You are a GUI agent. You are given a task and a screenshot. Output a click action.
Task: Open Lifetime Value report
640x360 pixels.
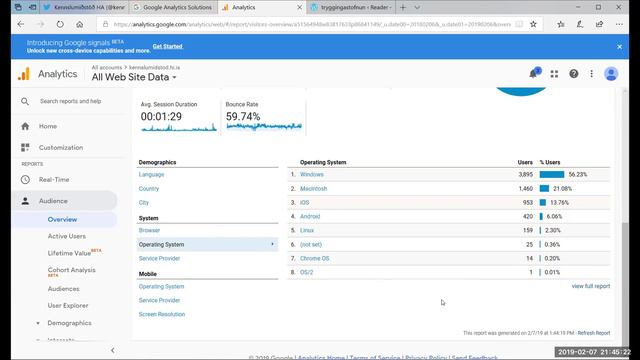pyautogui.click(x=69, y=253)
